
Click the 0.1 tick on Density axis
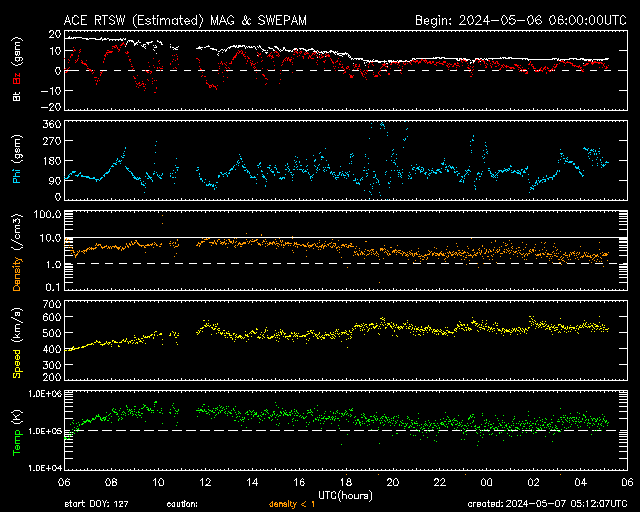(54, 287)
